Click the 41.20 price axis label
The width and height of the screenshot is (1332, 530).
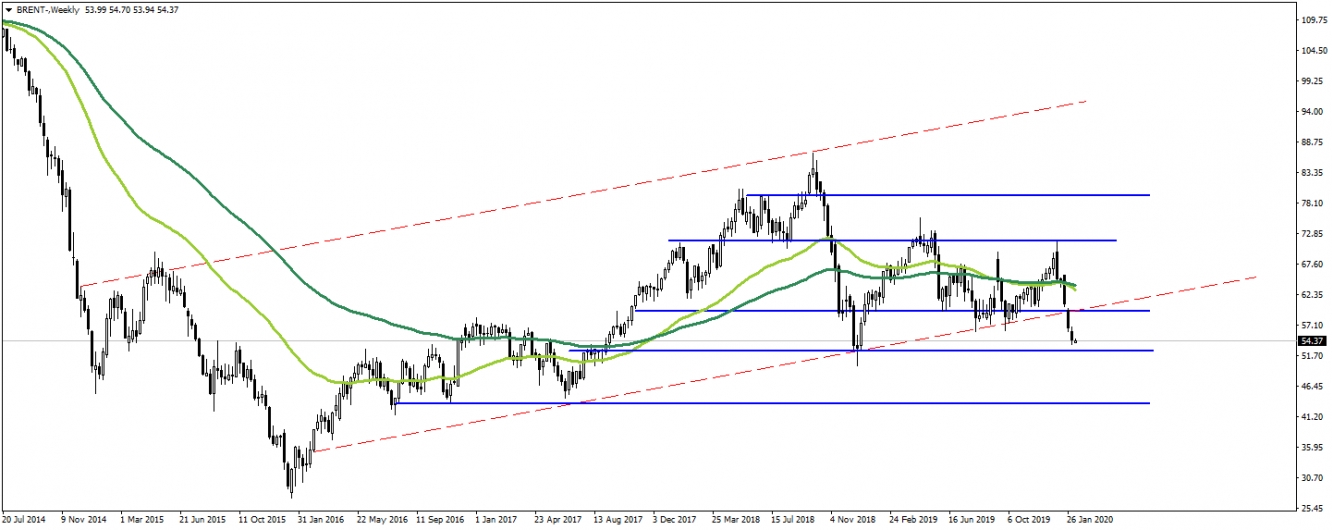[1313, 417]
